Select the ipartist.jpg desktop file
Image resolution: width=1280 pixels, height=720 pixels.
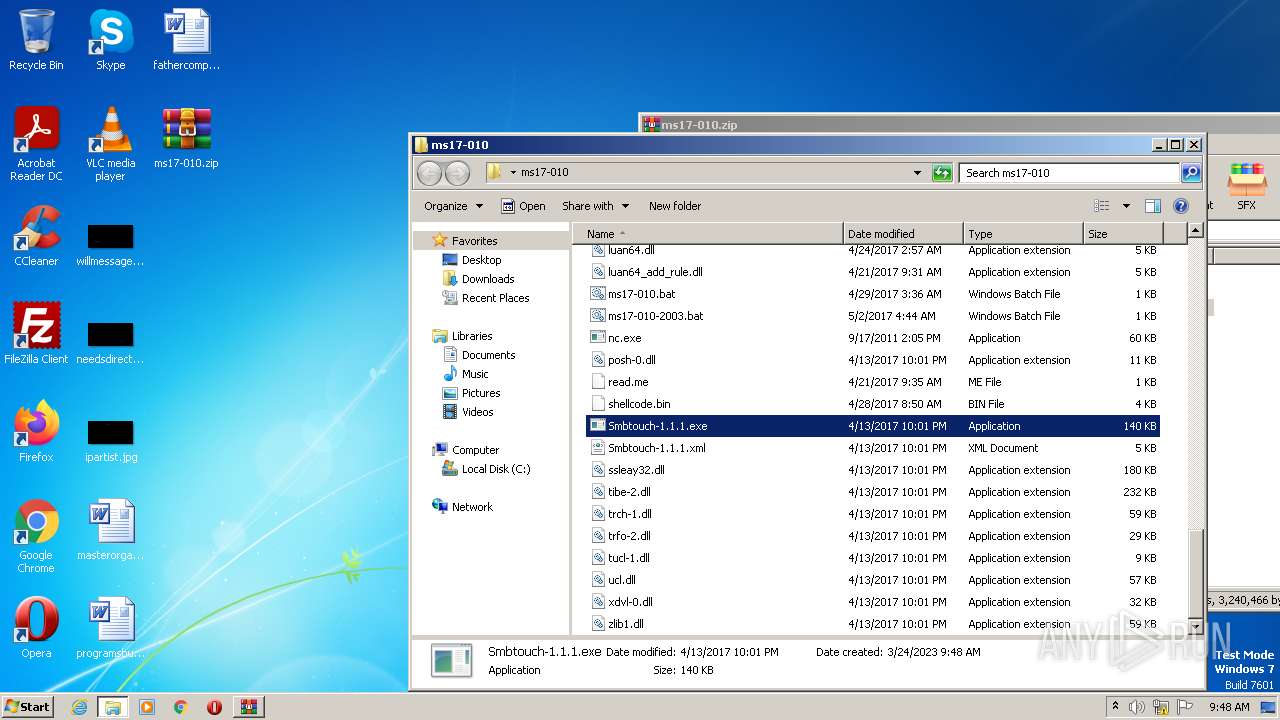coord(110,440)
